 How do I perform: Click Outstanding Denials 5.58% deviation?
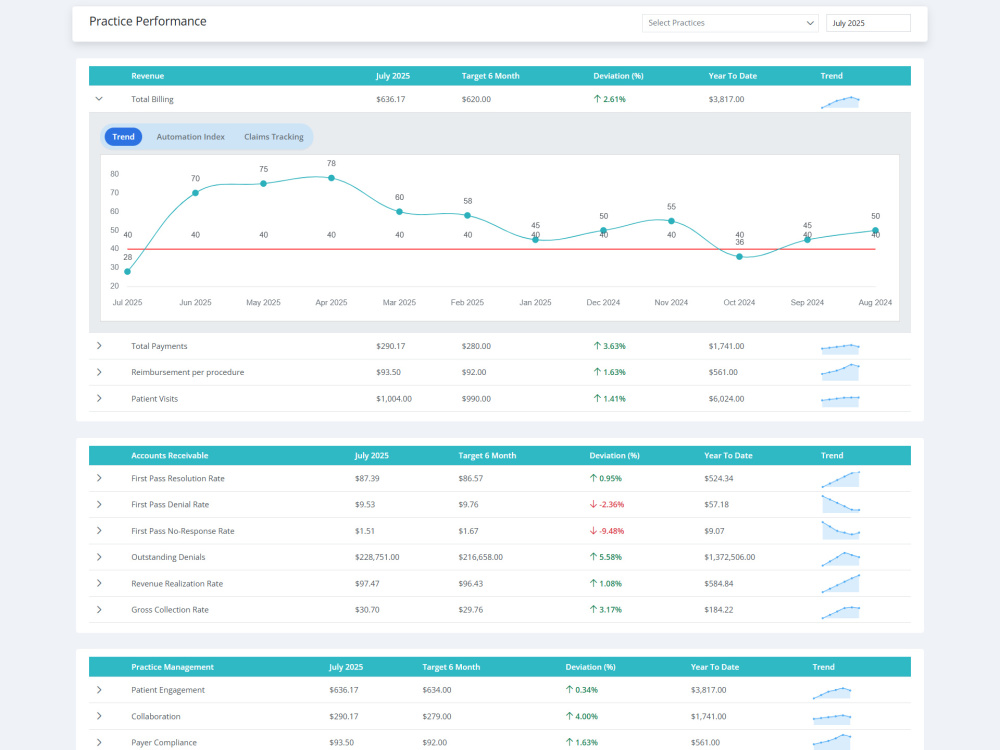point(606,557)
